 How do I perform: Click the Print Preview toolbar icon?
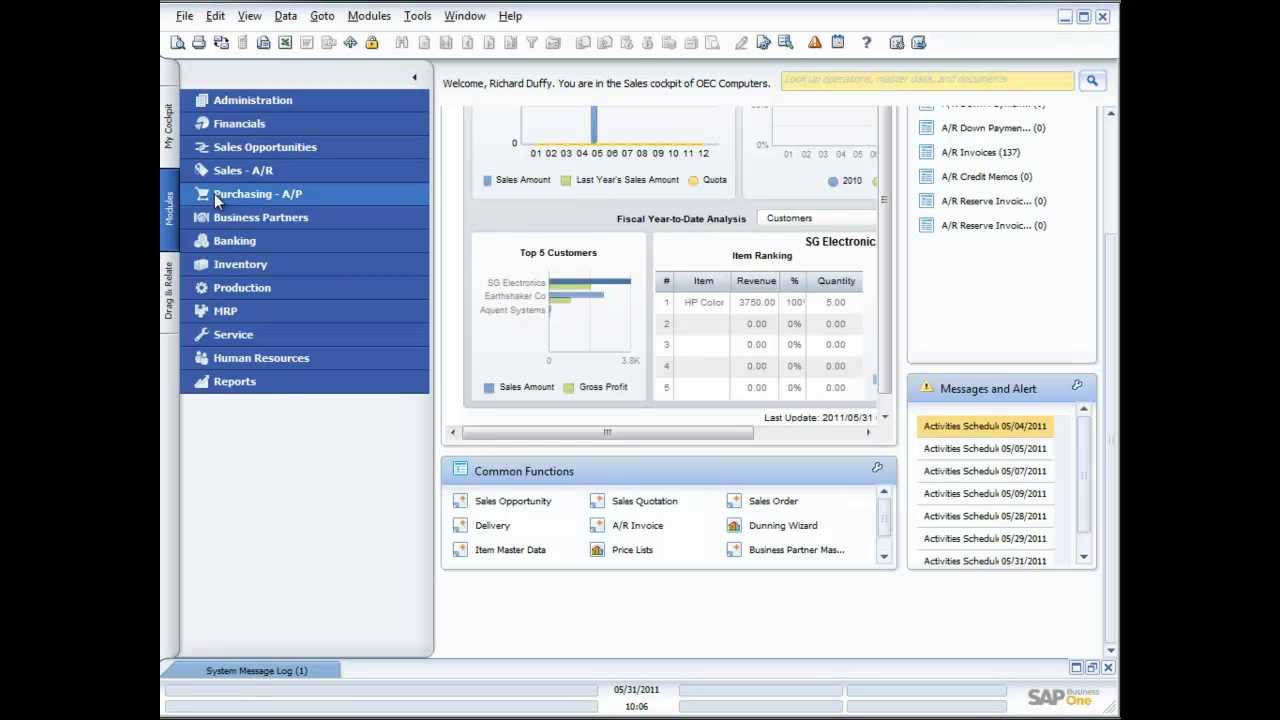pyautogui.click(x=177, y=42)
